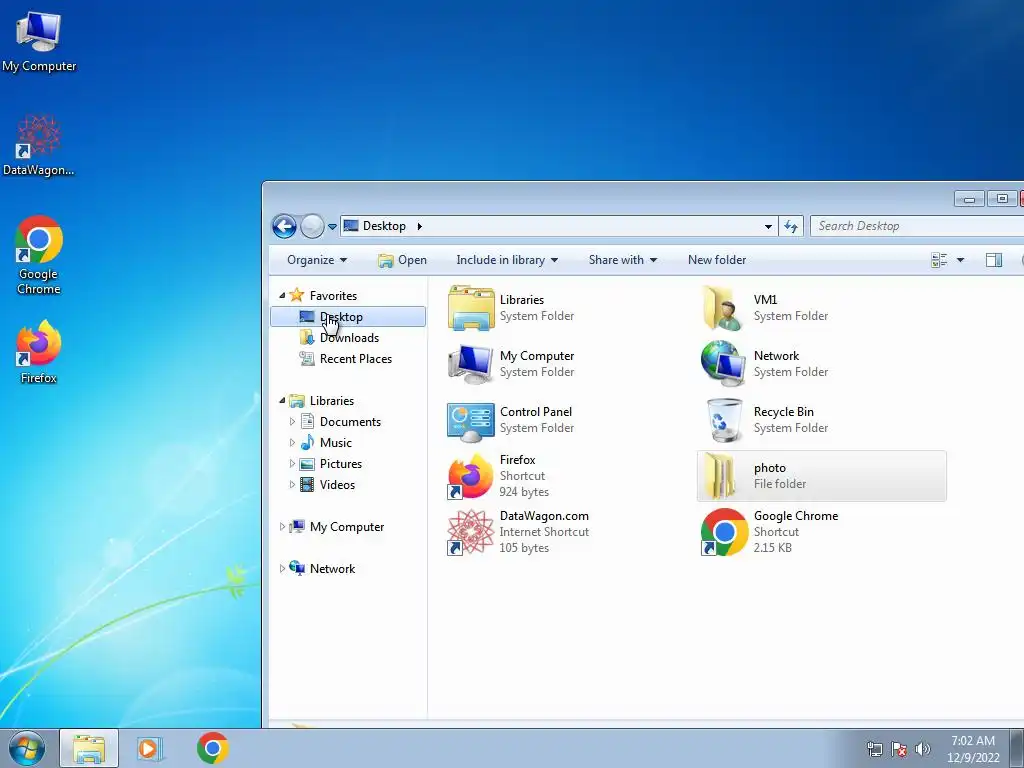Select Google Chrome shortcut in file list
This screenshot has height=768, width=1024.
click(x=724, y=532)
